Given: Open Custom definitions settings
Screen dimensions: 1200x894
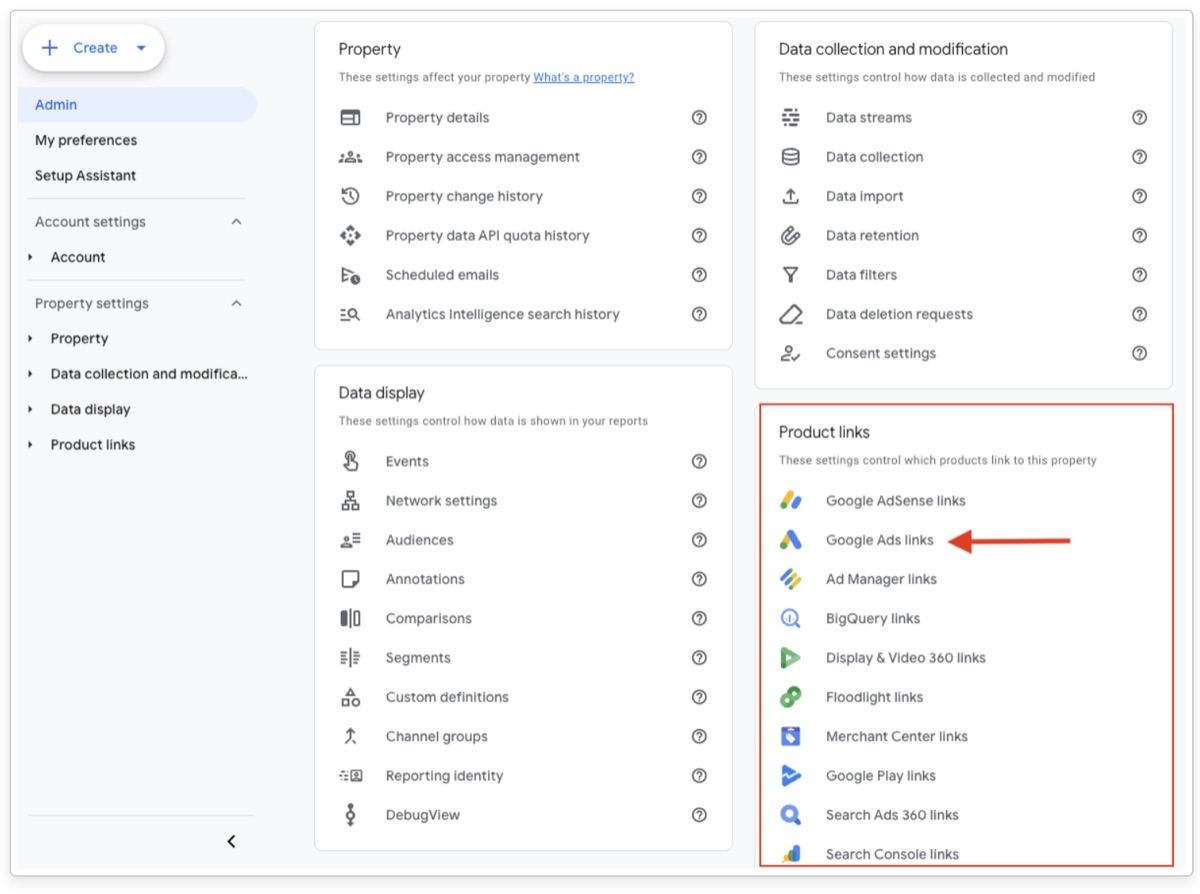Looking at the screenshot, I should coord(447,697).
